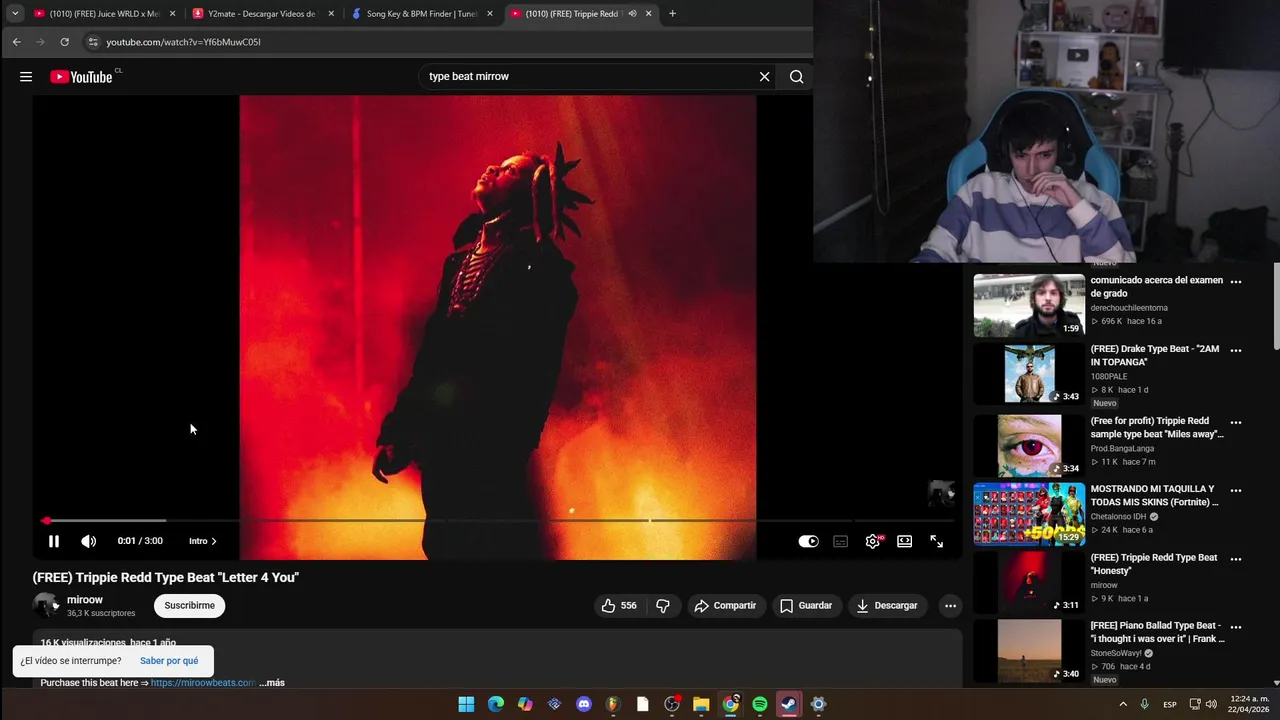1280x720 pixels.
Task: Open the ESP language switcher
Action: click(x=1170, y=704)
